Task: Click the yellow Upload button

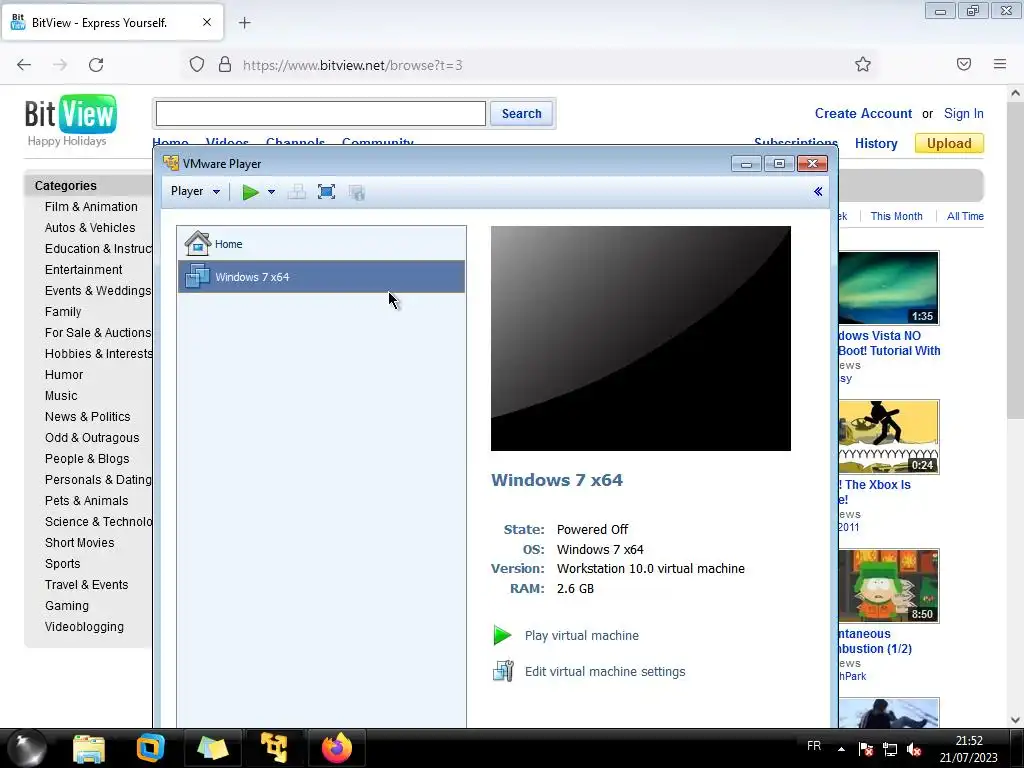Action: point(949,144)
